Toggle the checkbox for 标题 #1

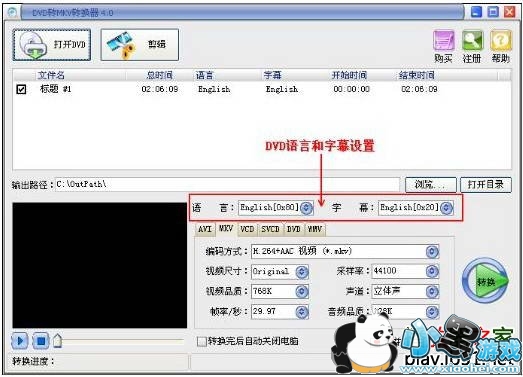[x=21, y=89]
